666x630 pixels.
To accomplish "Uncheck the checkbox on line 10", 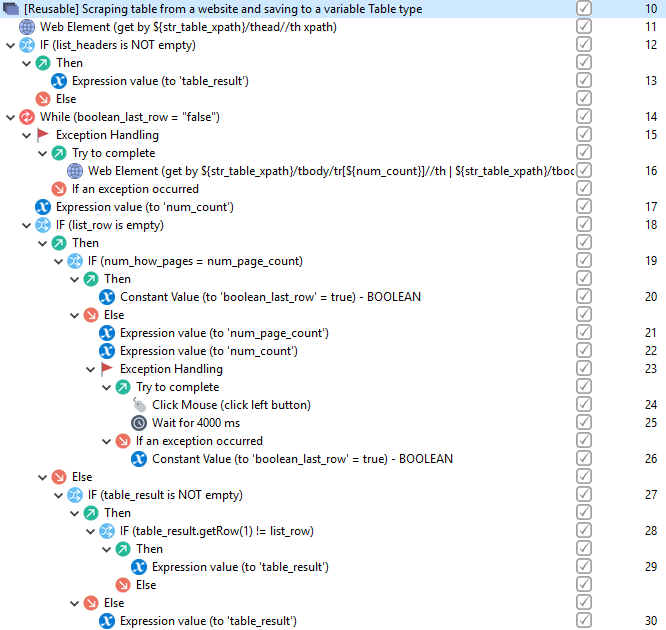I will pyautogui.click(x=584, y=8).
